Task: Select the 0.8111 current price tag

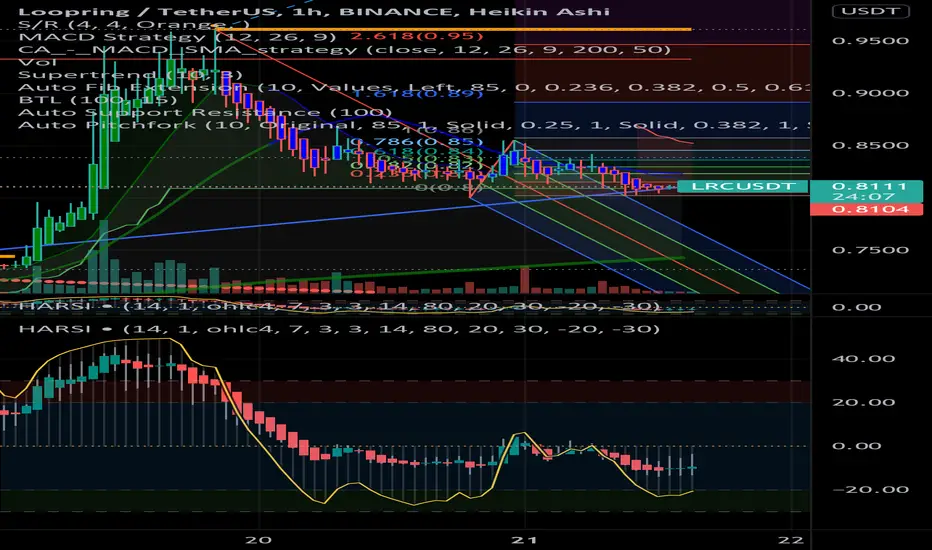Action: pyautogui.click(x=867, y=186)
